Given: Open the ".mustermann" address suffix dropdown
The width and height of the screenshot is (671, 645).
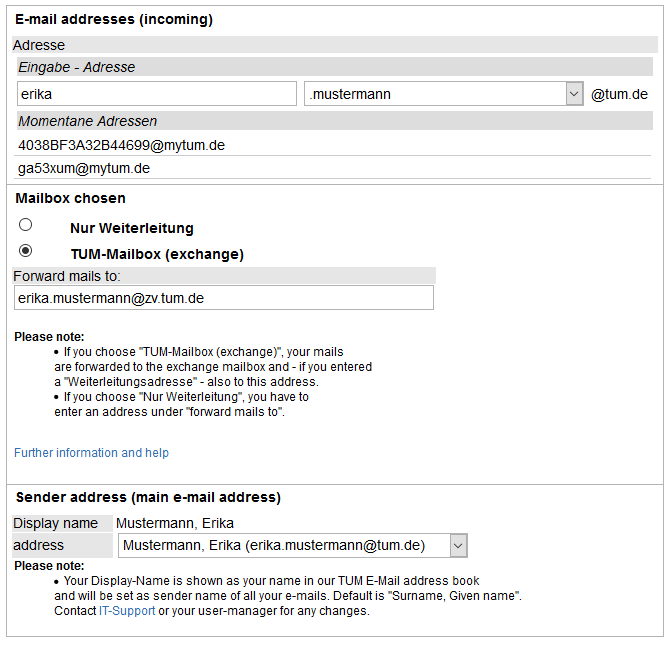Looking at the screenshot, I should (x=443, y=94).
